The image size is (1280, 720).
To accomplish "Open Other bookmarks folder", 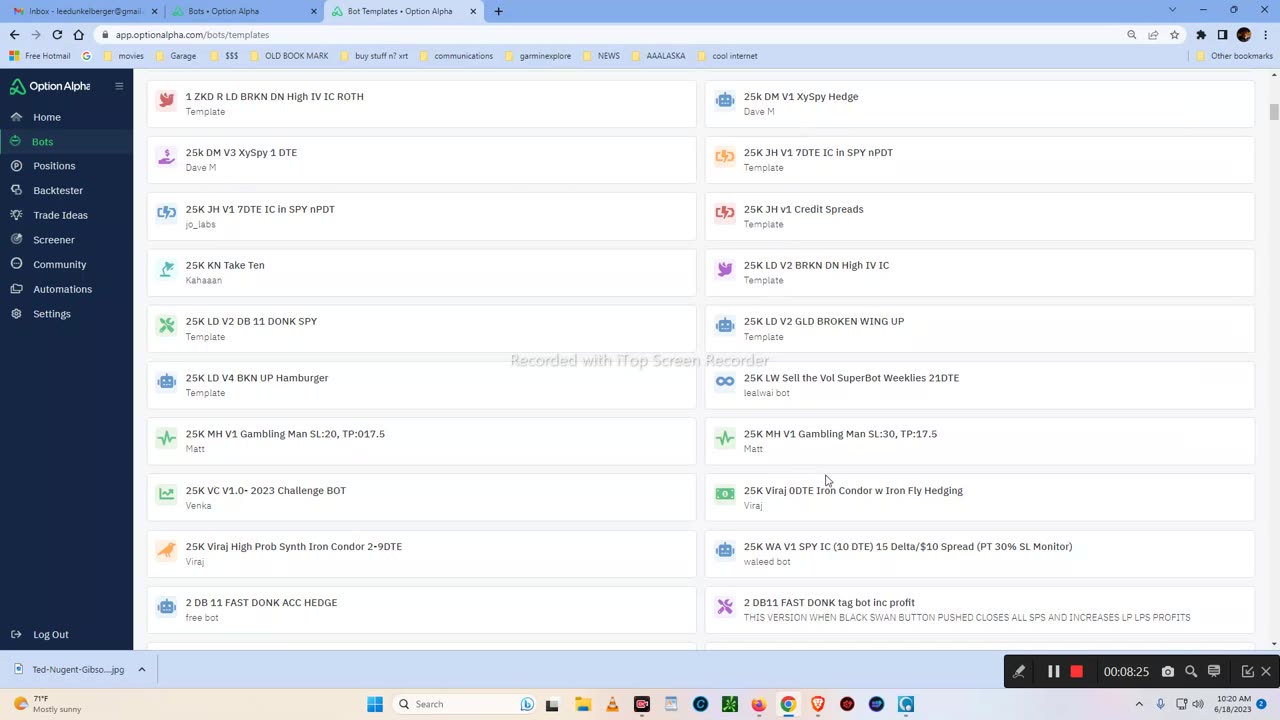I will (x=1234, y=56).
